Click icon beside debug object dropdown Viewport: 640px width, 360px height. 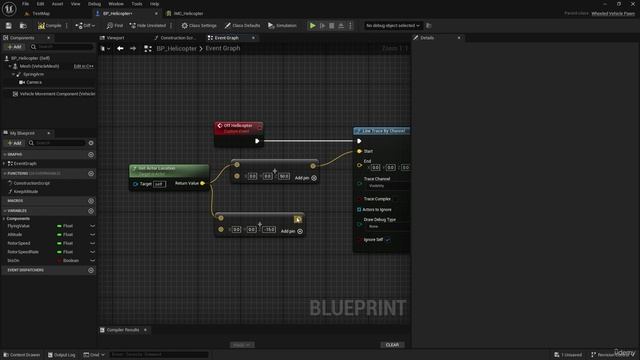pyautogui.click(x=429, y=26)
